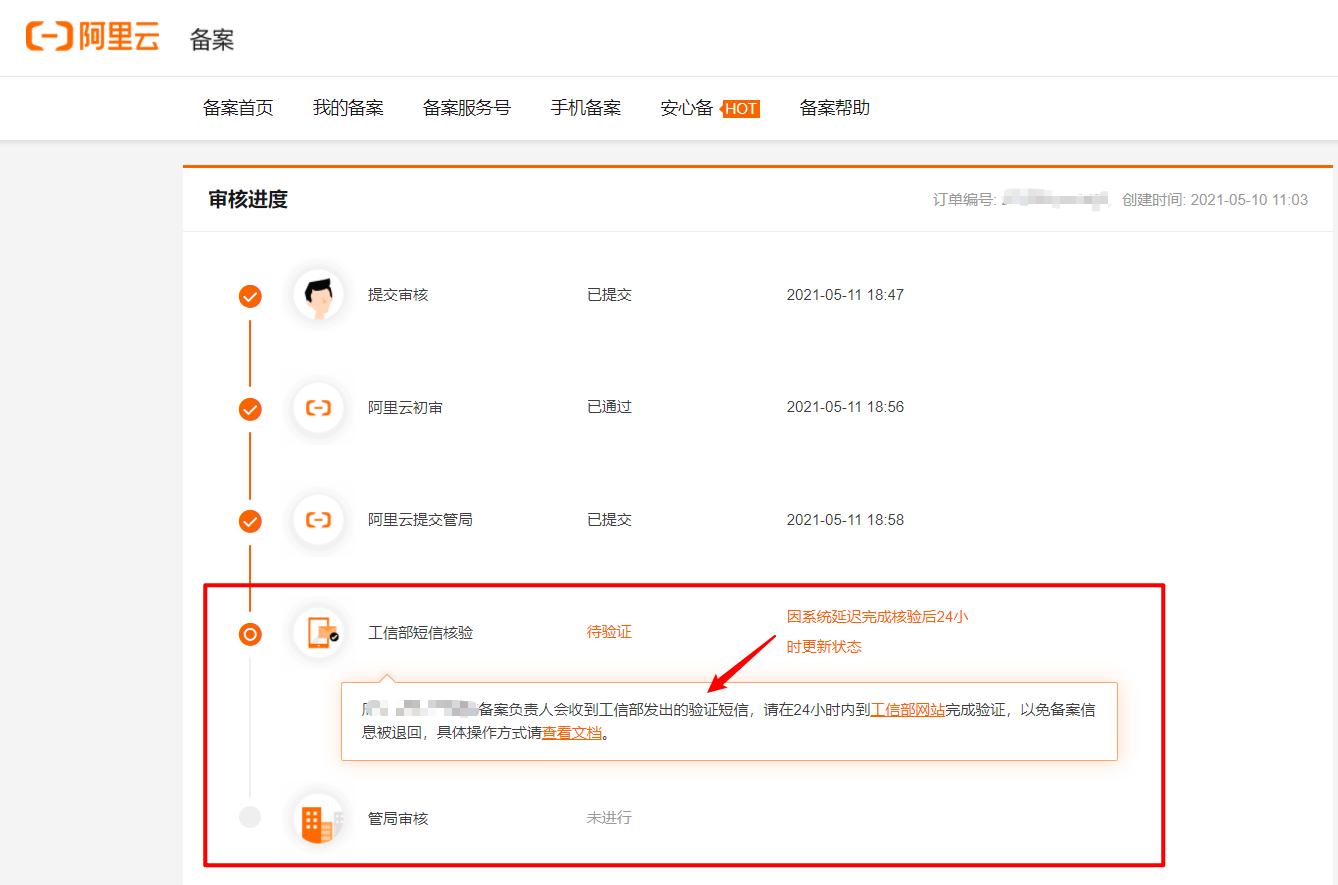Click the gray circle next to 管局审核
The image size is (1338, 885).
(250, 818)
